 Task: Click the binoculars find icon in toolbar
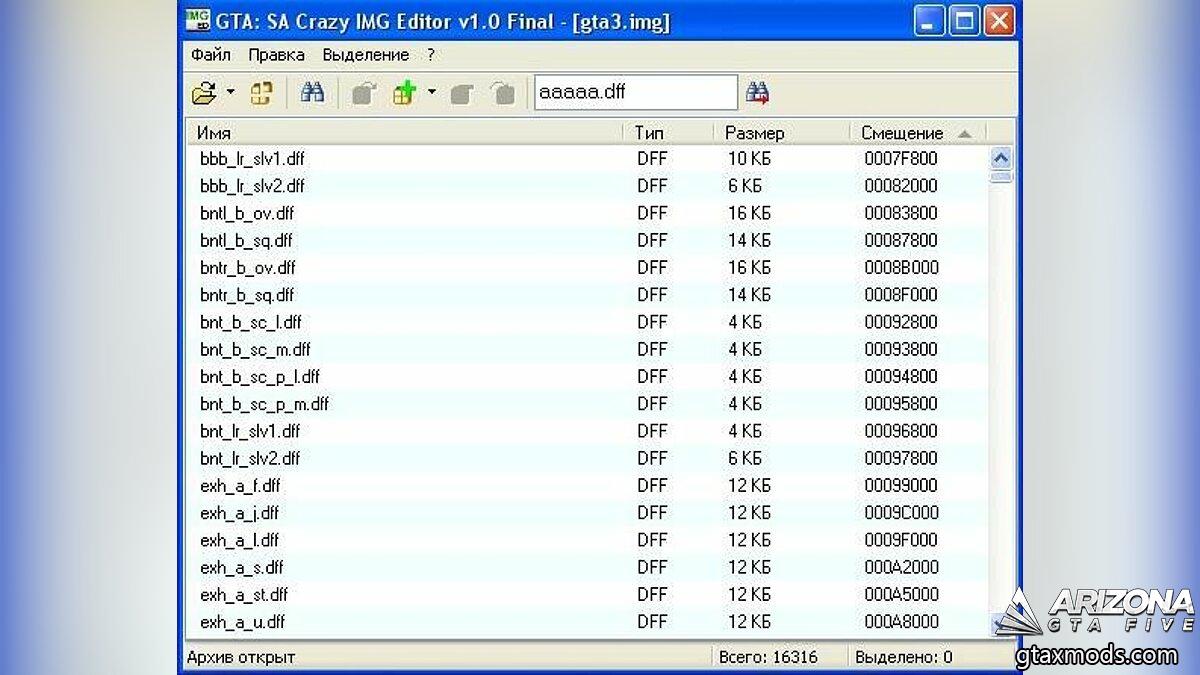coord(312,93)
